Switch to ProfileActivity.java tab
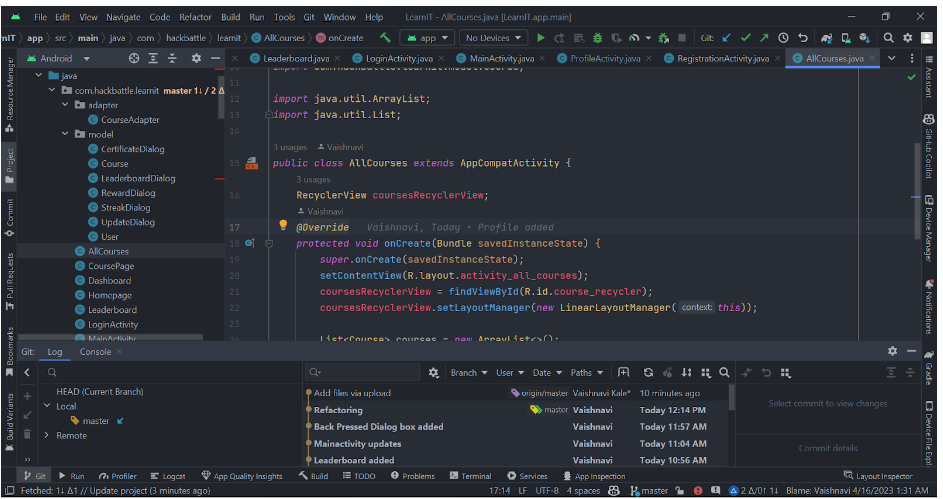943x499 pixels. 604,58
